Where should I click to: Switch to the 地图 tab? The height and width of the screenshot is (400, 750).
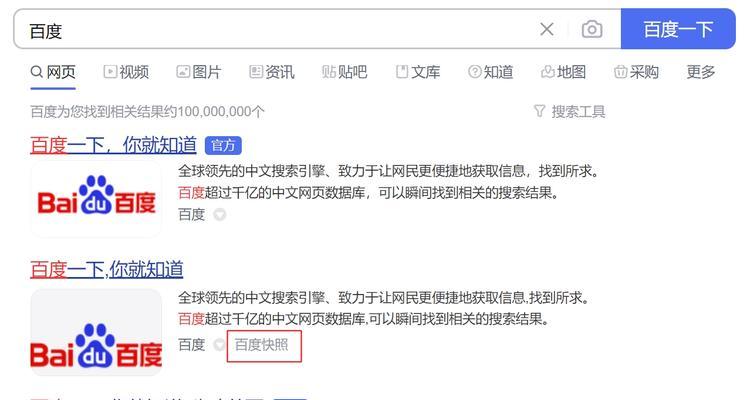563,72
